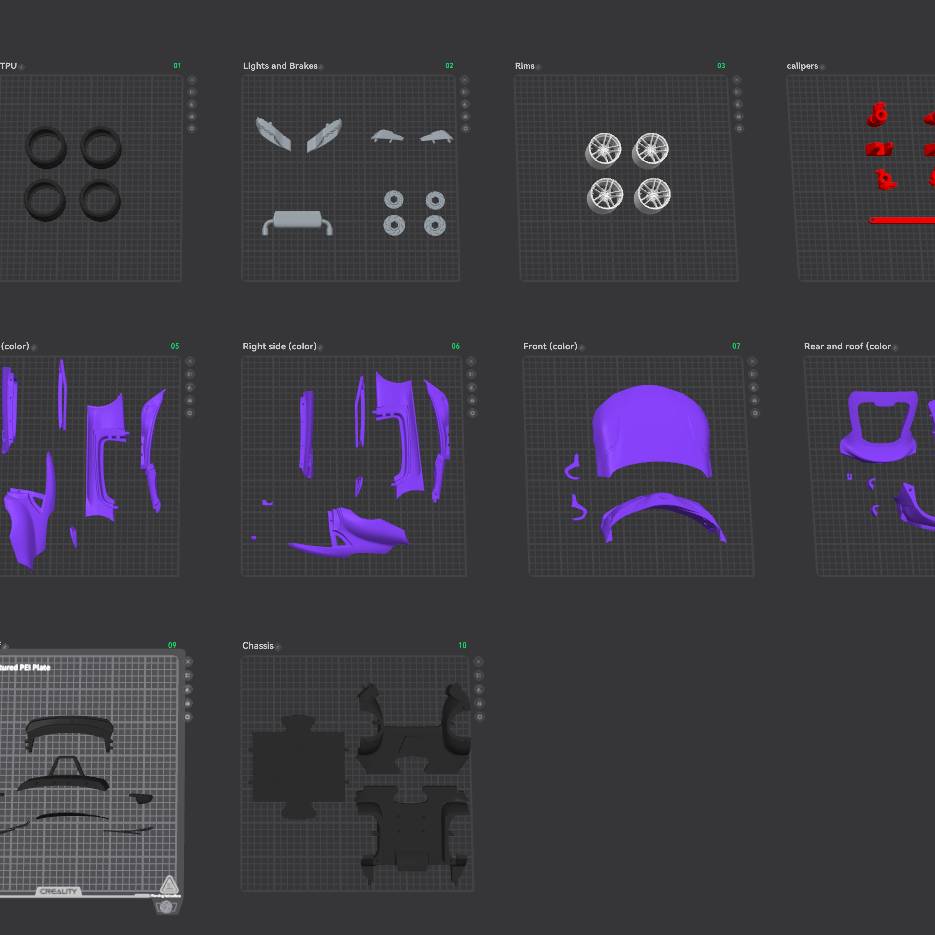Auto-orient objects on the Rims plate
Image resolution: width=935 pixels, height=935 pixels.
[x=737, y=92]
